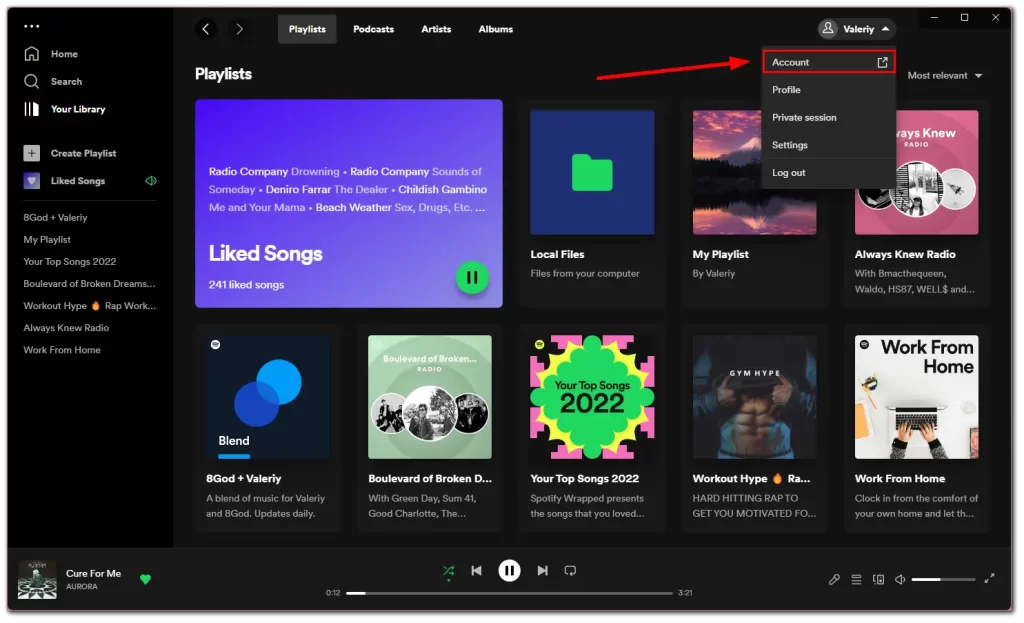Click the now-playing speaker icon beside Liked Songs
The width and height of the screenshot is (1024, 623).
tap(151, 181)
